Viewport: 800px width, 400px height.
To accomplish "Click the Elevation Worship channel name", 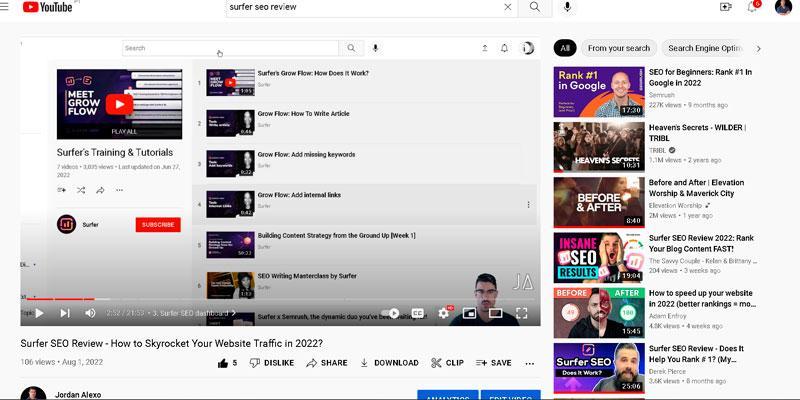I will click(676, 206).
